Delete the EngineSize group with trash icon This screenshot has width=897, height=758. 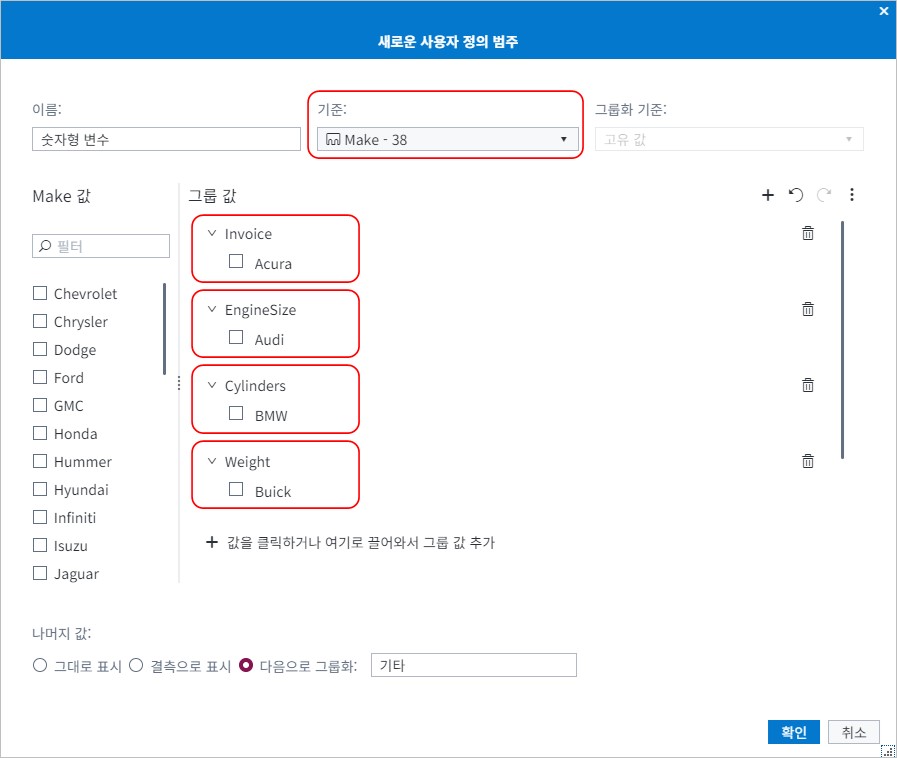click(x=808, y=309)
